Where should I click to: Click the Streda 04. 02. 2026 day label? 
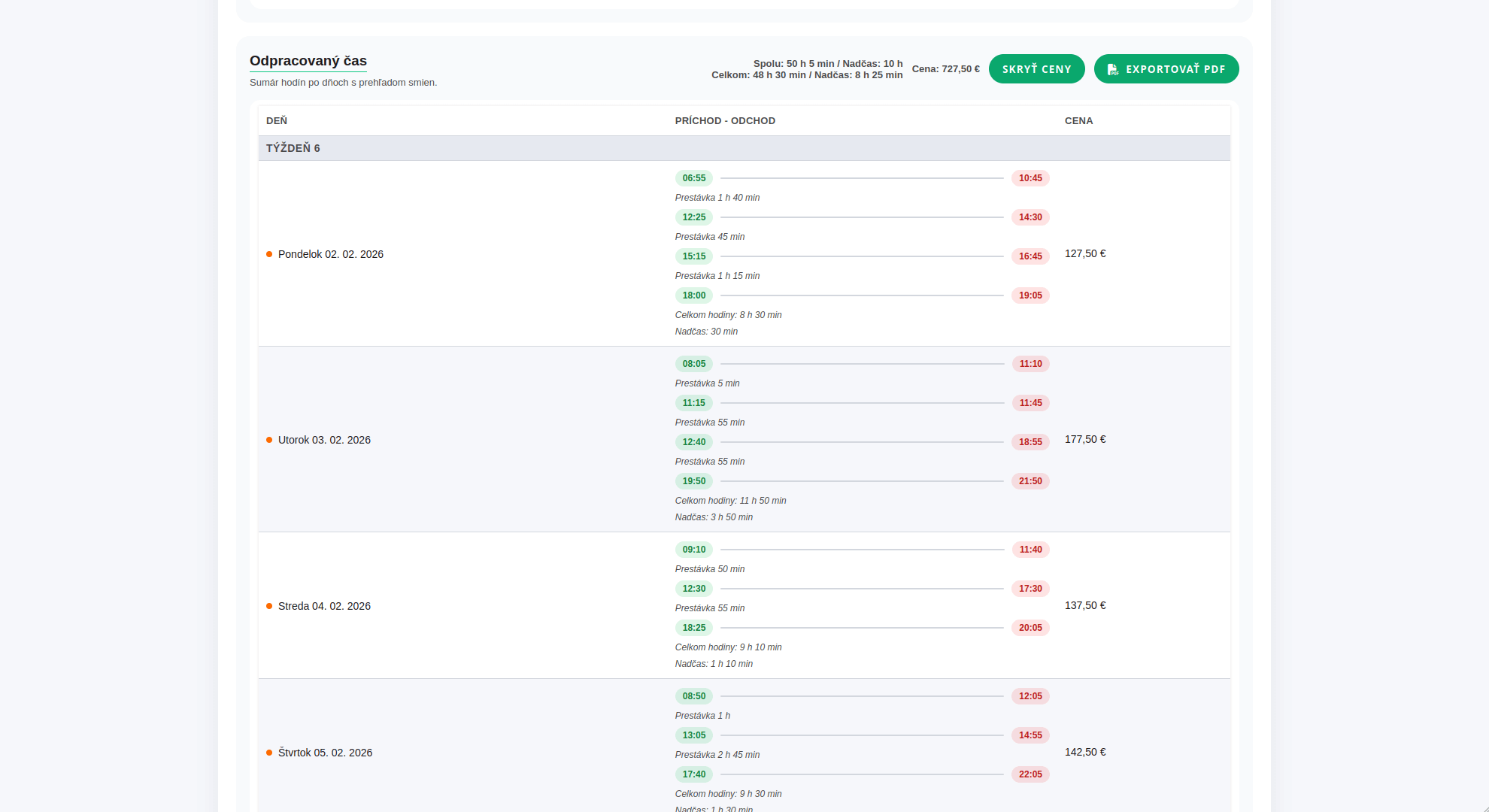point(324,606)
